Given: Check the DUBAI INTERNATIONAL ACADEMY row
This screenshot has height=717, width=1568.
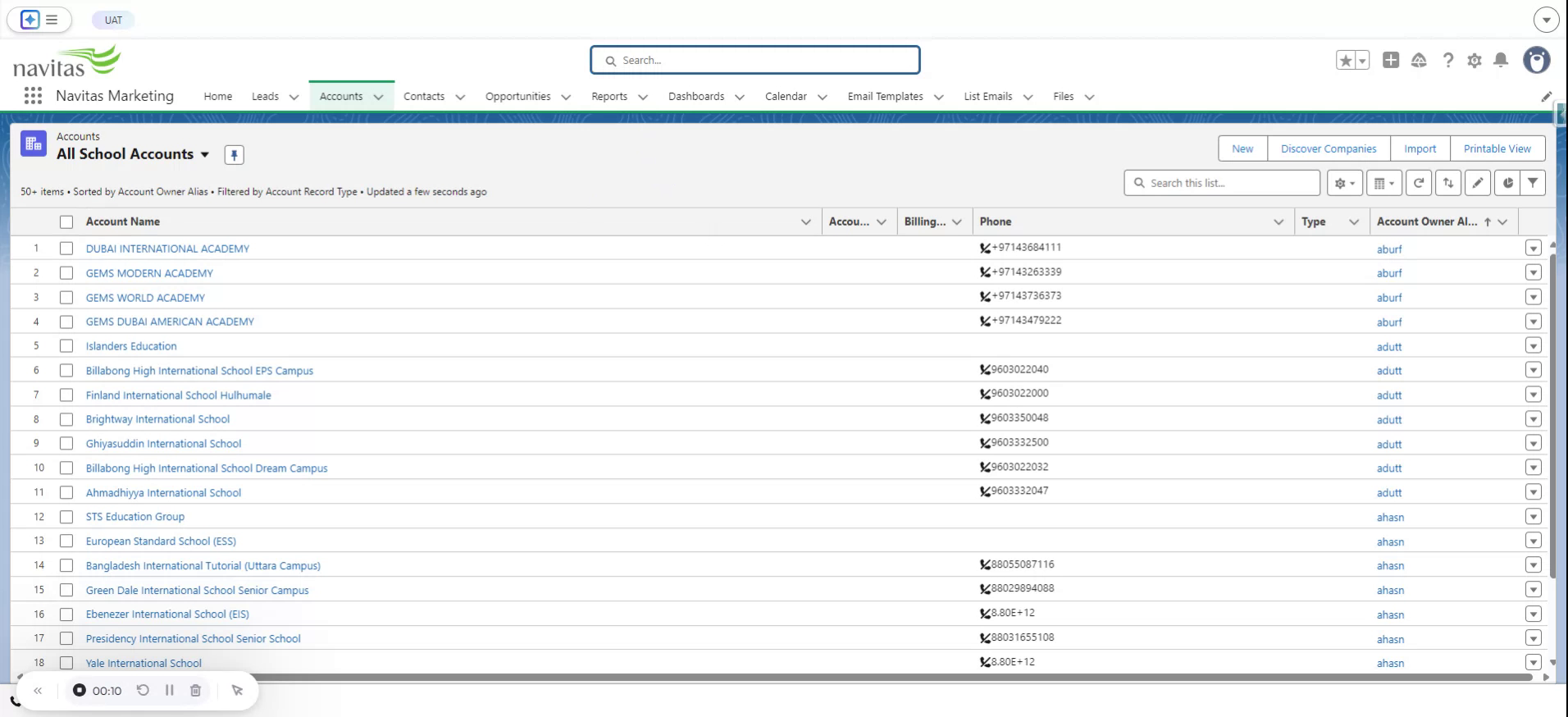Looking at the screenshot, I should pyautogui.click(x=66, y=249).
